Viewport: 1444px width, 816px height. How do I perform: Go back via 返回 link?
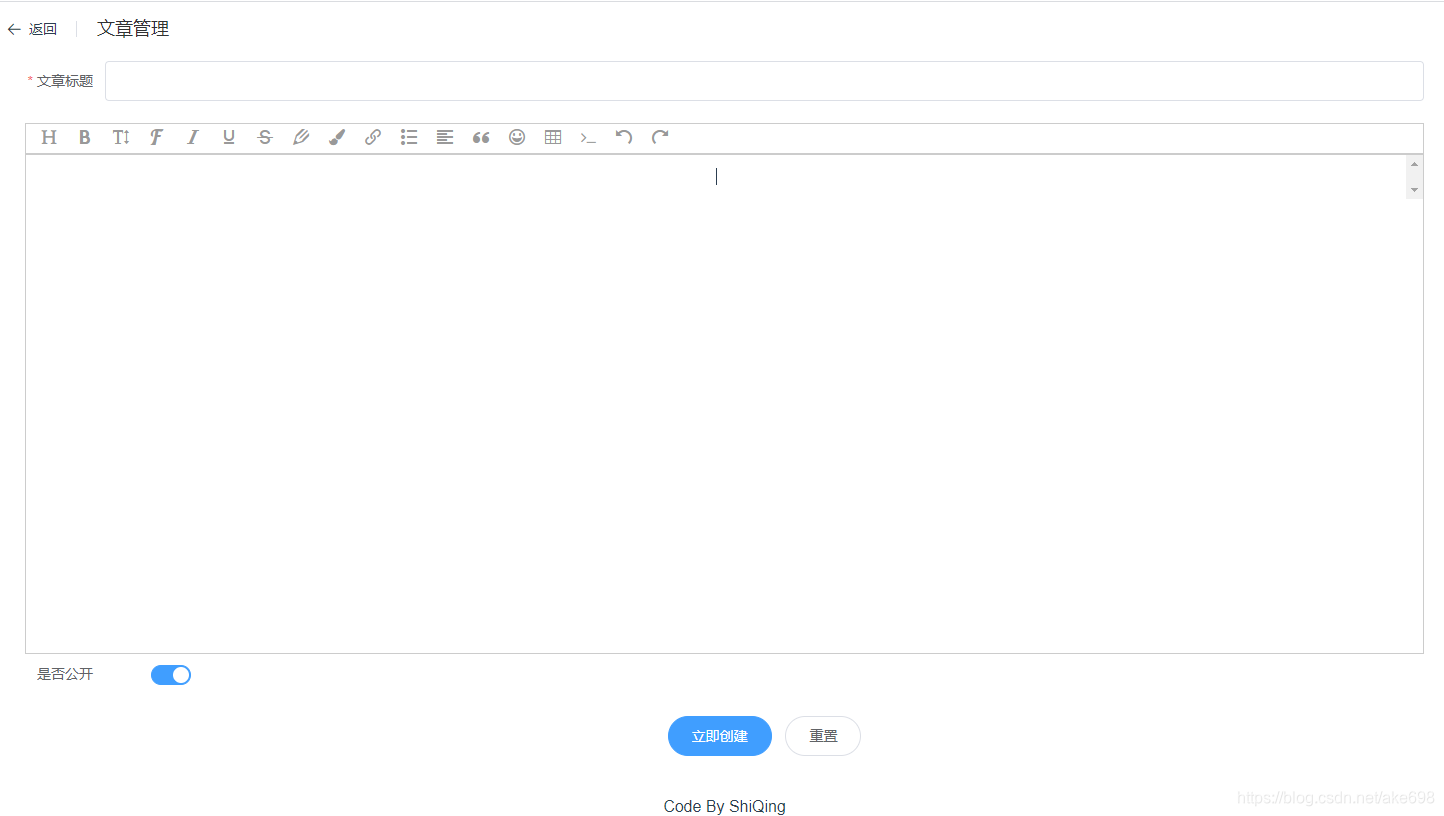click(x=43, y=30)
